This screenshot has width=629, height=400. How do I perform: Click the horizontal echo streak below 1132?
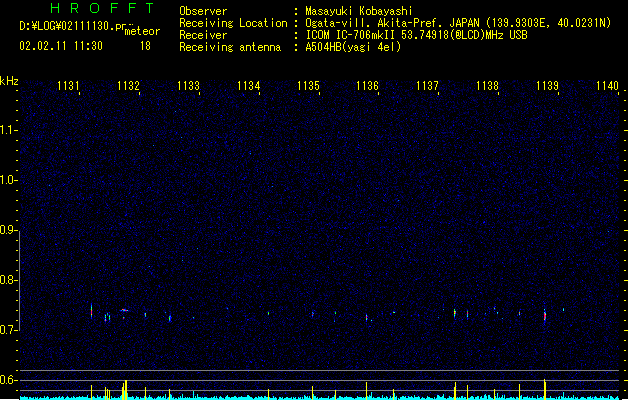(124, 310)
